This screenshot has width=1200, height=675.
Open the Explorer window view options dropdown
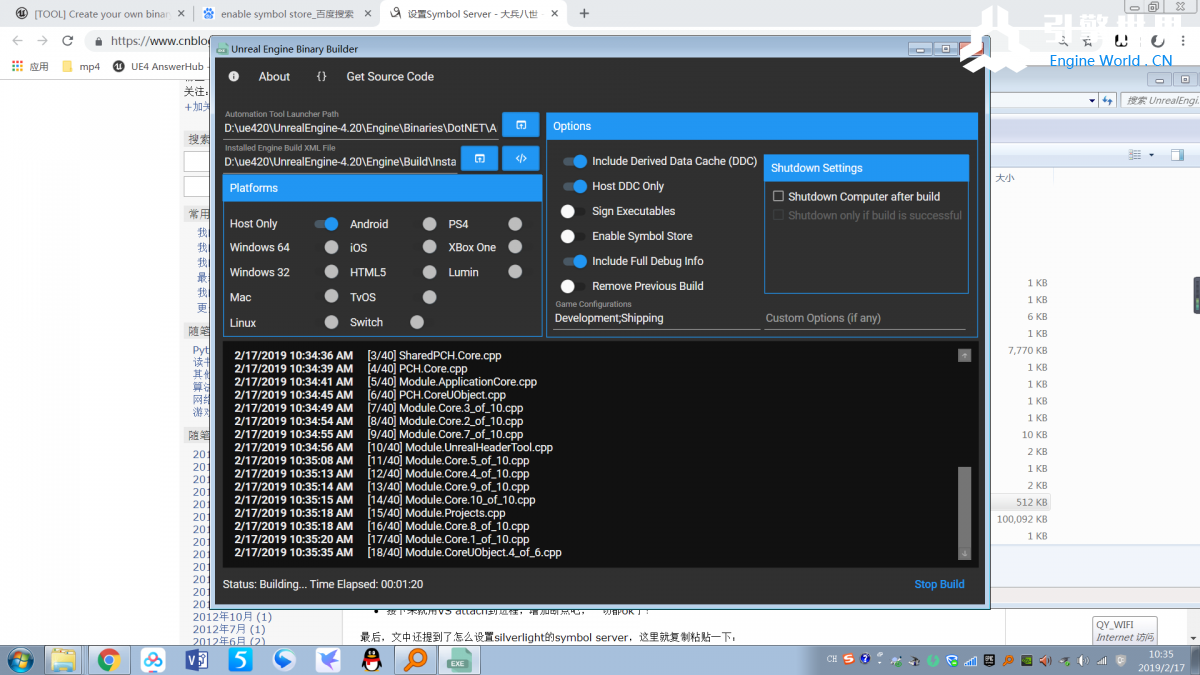(1152, 155)
